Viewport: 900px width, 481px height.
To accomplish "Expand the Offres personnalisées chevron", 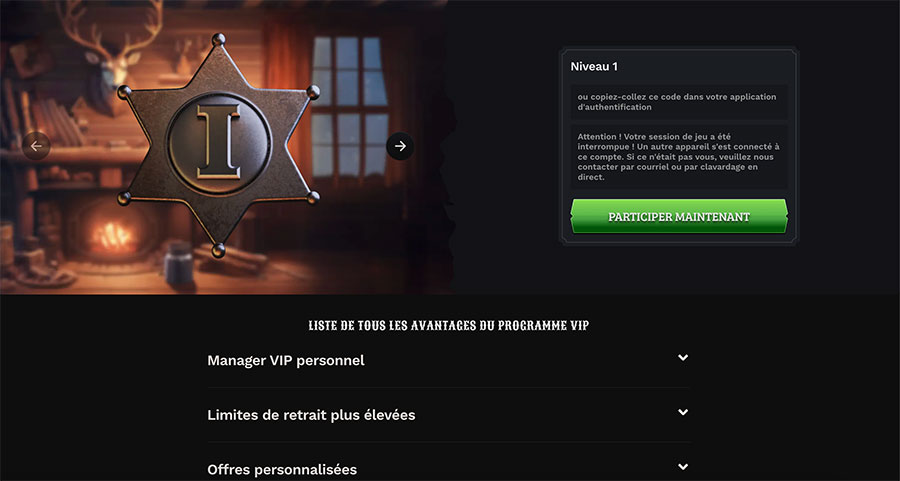I will [682, 467].
